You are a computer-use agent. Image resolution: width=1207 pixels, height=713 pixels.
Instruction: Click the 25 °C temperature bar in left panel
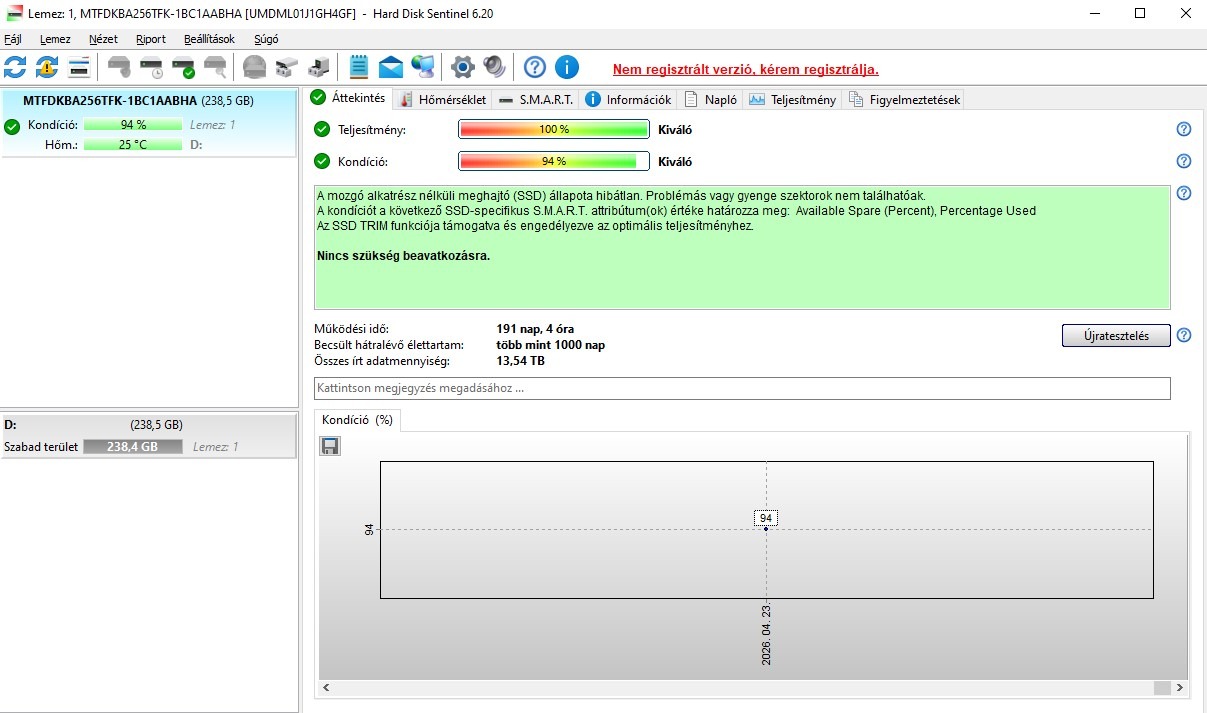coord(133,144)
